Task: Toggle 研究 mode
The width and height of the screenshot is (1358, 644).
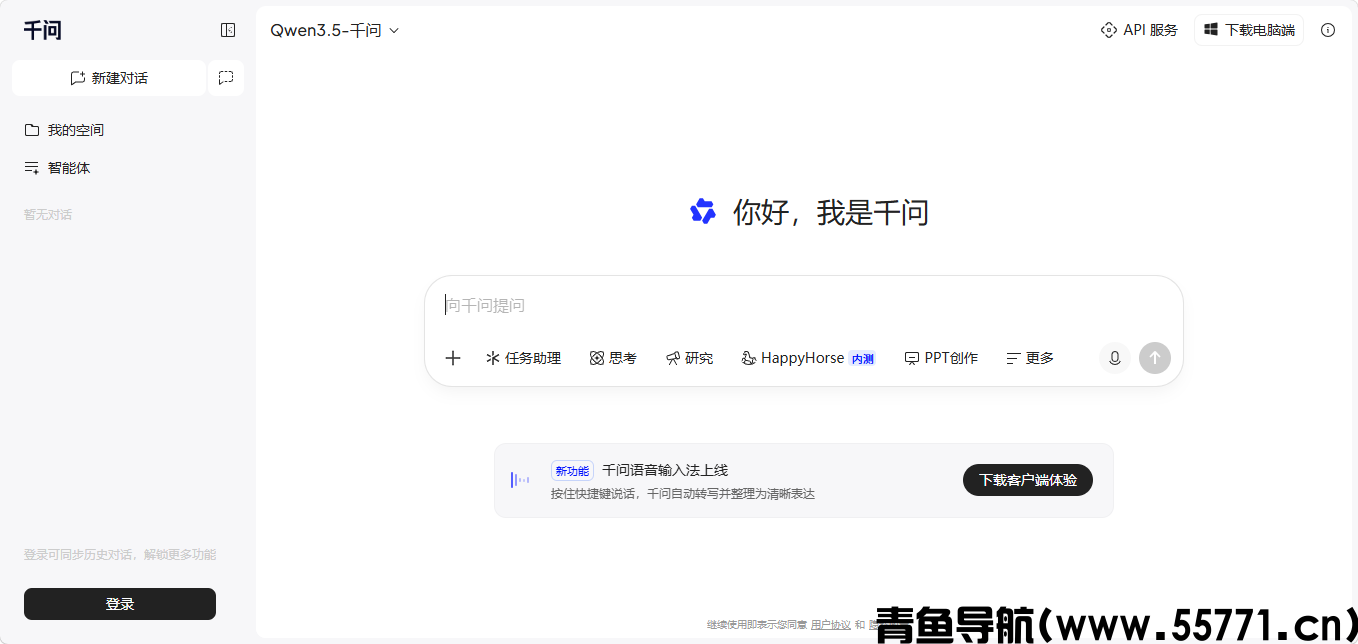Action: [690, 358]
